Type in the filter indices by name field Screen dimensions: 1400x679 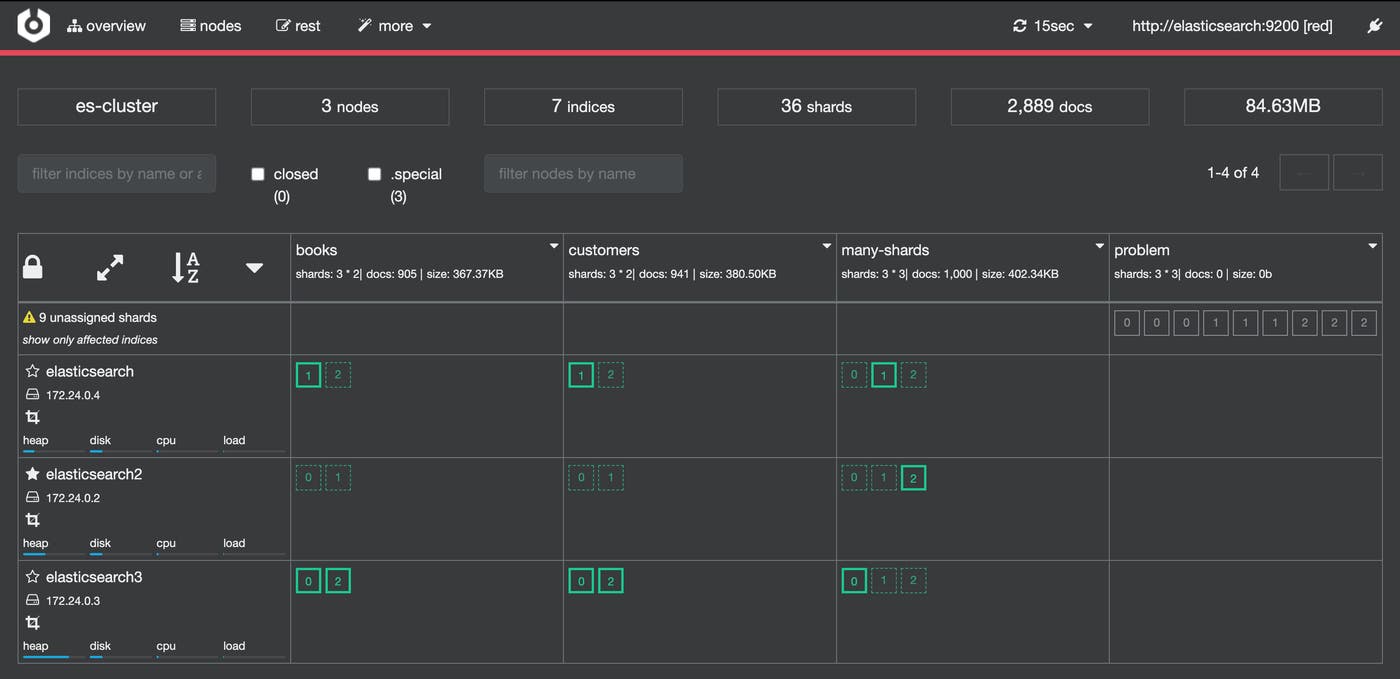coord(116,173)
